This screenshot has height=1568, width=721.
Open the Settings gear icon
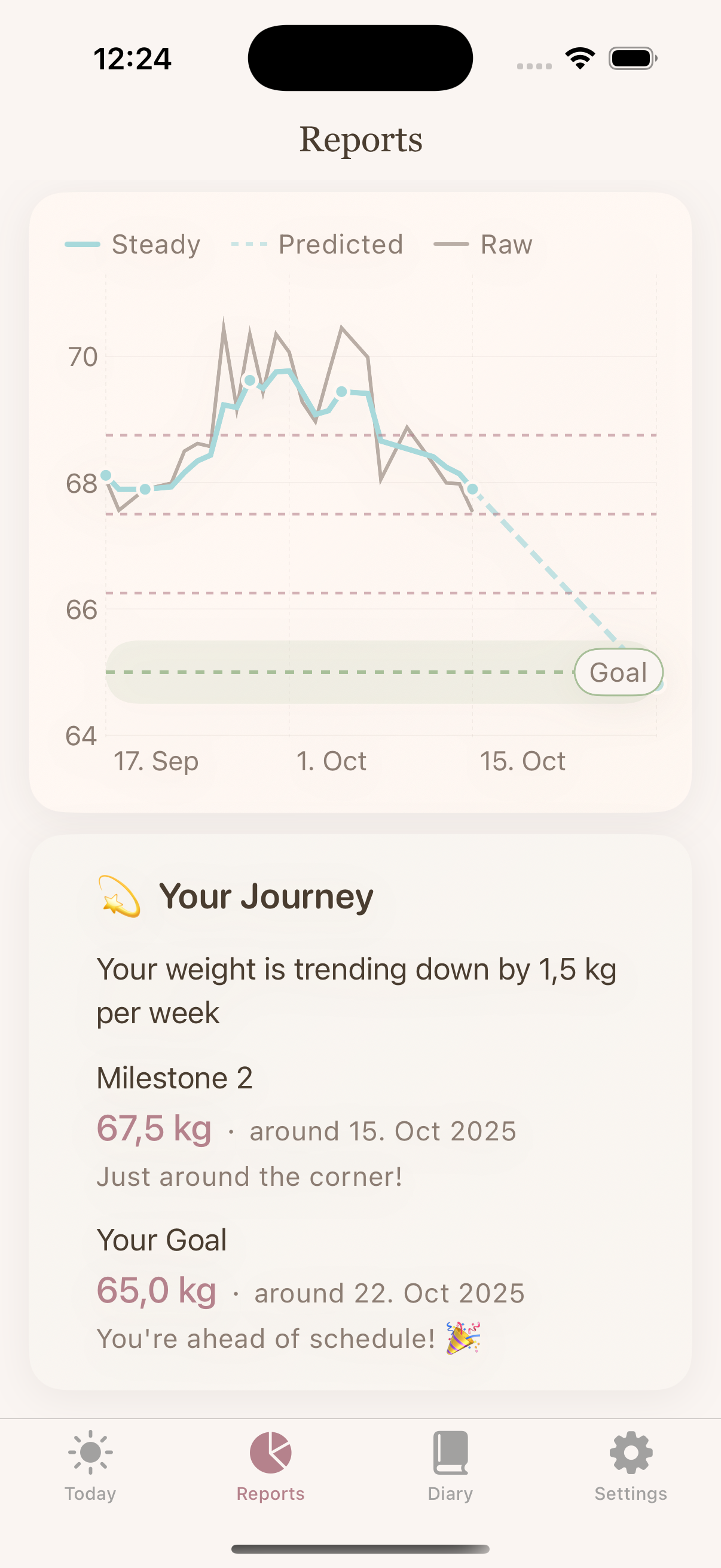630,1453
